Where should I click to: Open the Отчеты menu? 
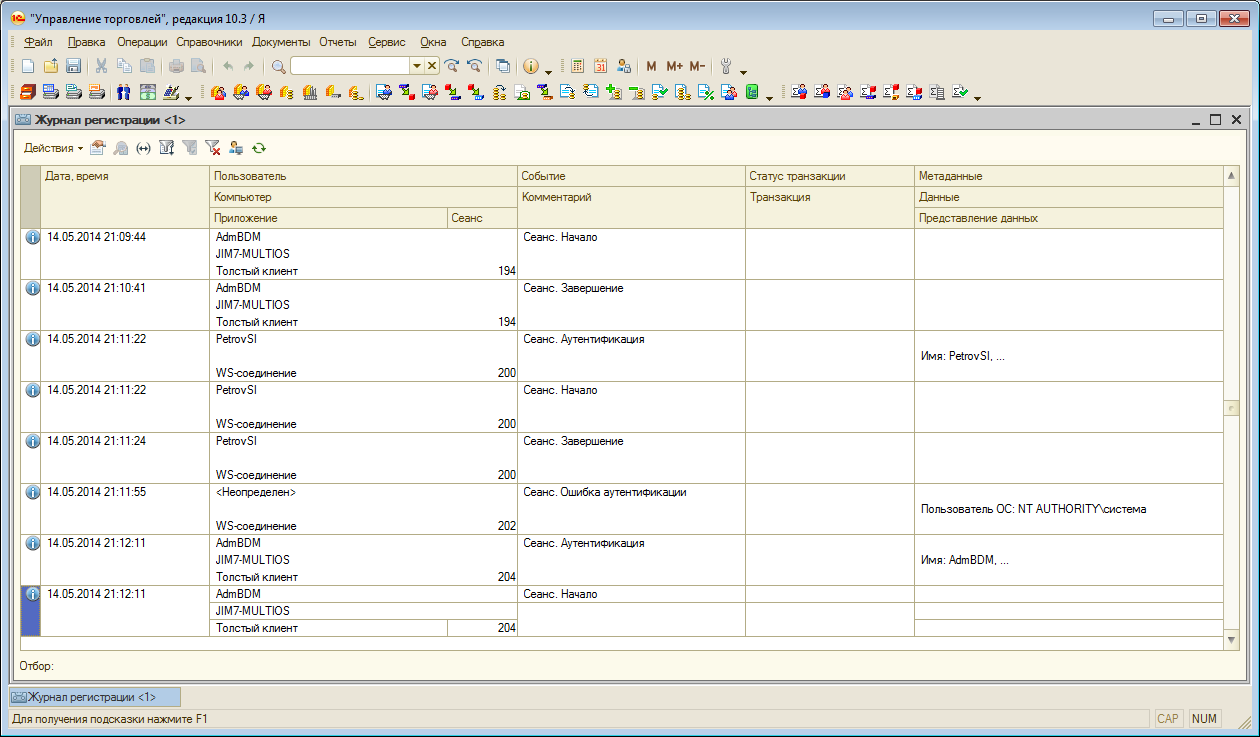[339, 42]
